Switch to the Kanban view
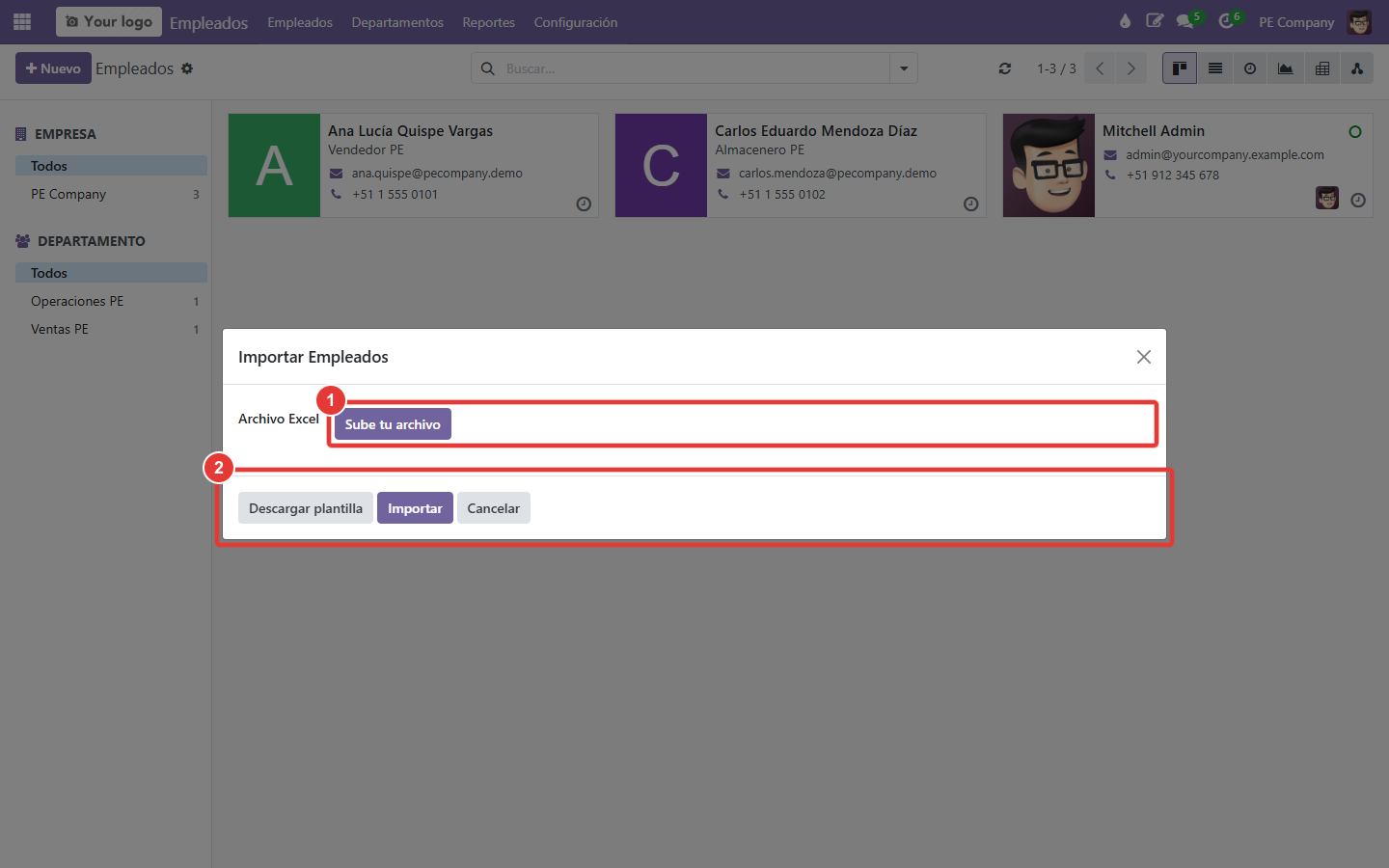Image resolution: width=1389 pixels, height=868 pixels. 1180,68
